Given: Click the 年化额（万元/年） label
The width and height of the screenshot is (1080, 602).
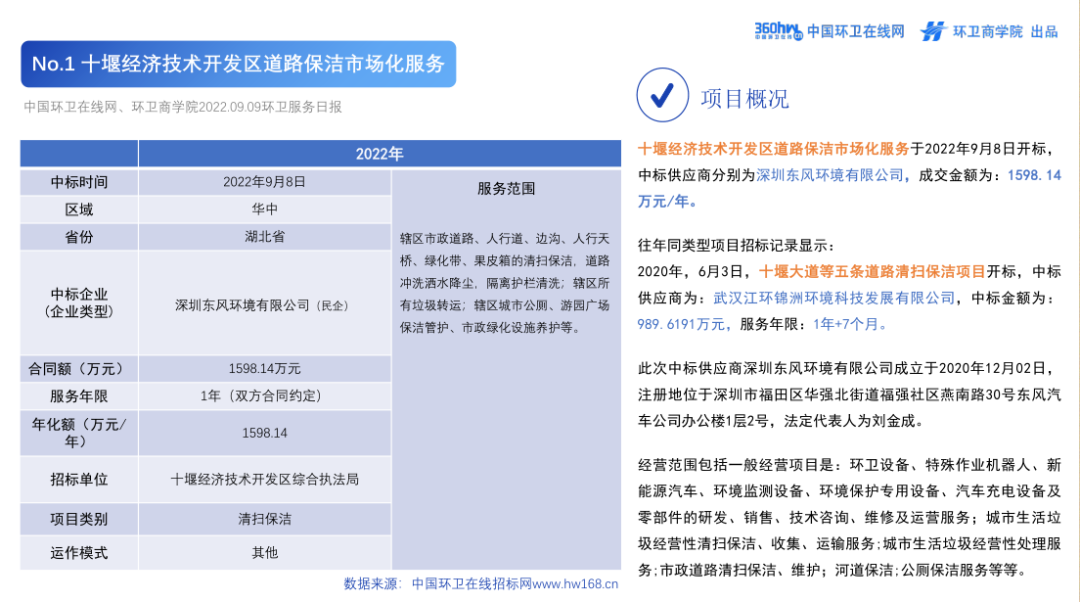Looking at the screenshot, I should click(x=79, y=433).
